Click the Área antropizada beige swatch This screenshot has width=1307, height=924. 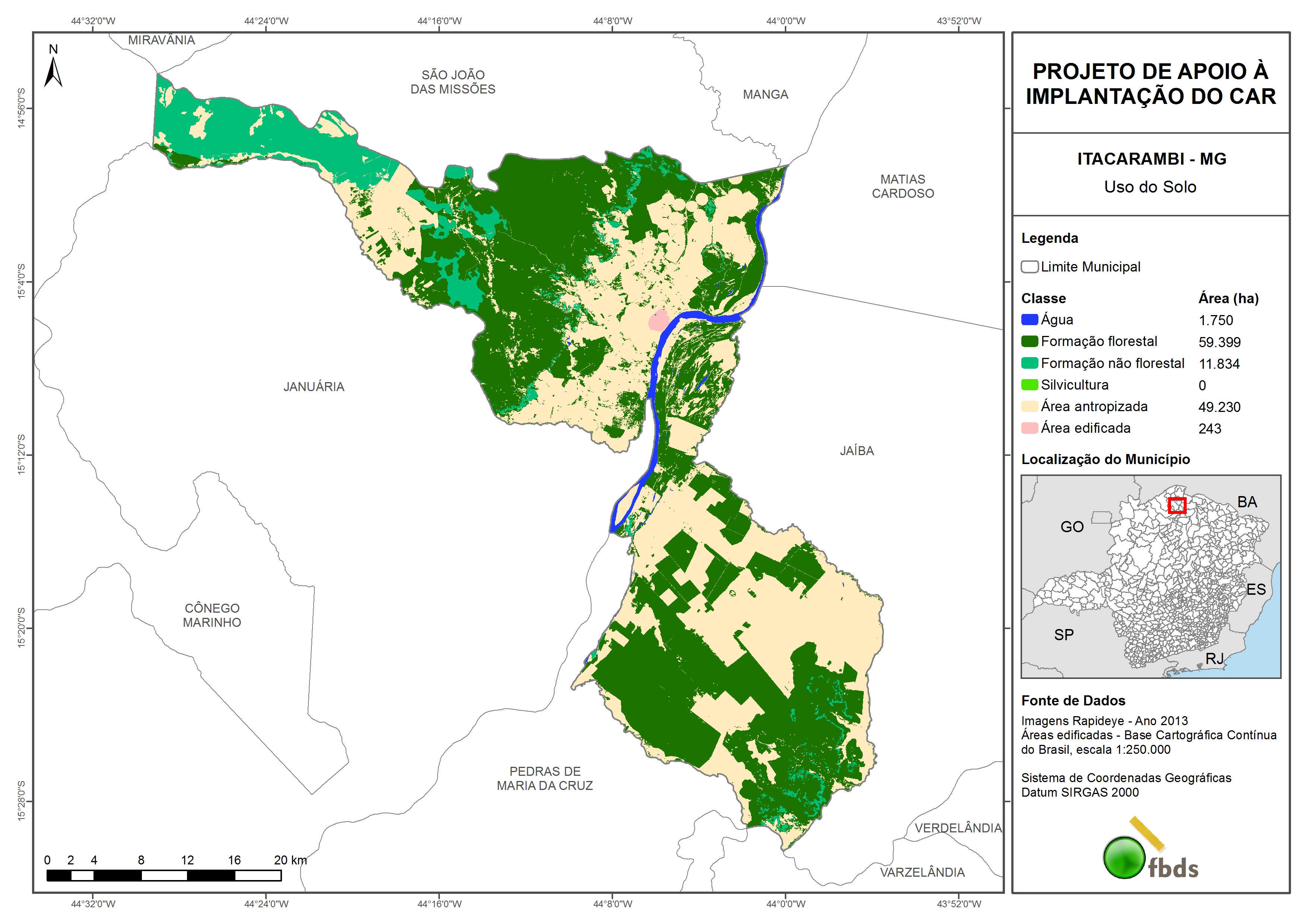(1029, 406)
